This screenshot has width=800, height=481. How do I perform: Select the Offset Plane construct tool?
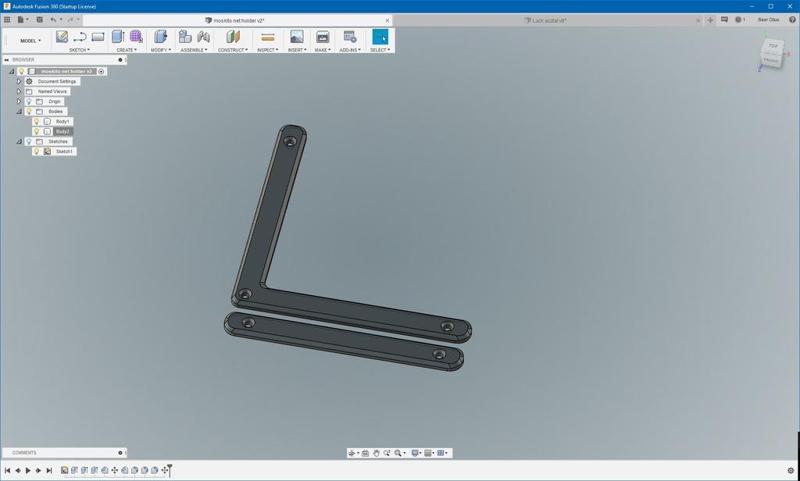[233, 37]
